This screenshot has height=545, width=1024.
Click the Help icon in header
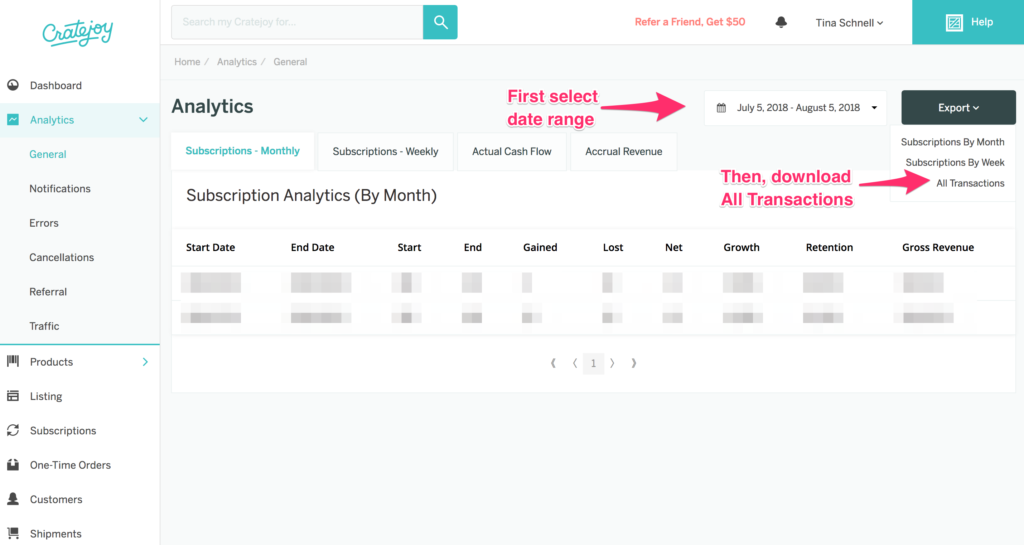[954, 23]
